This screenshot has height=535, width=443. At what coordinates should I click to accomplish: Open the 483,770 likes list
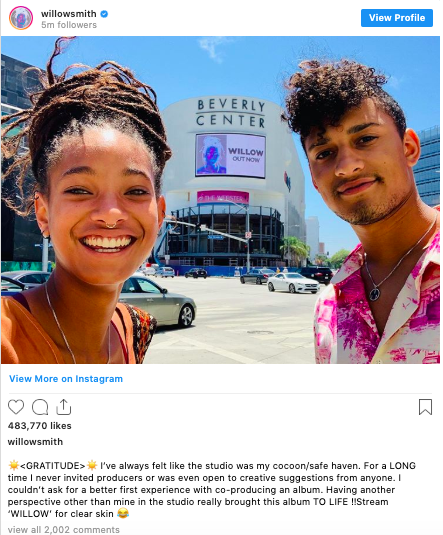tap(40, 426)
